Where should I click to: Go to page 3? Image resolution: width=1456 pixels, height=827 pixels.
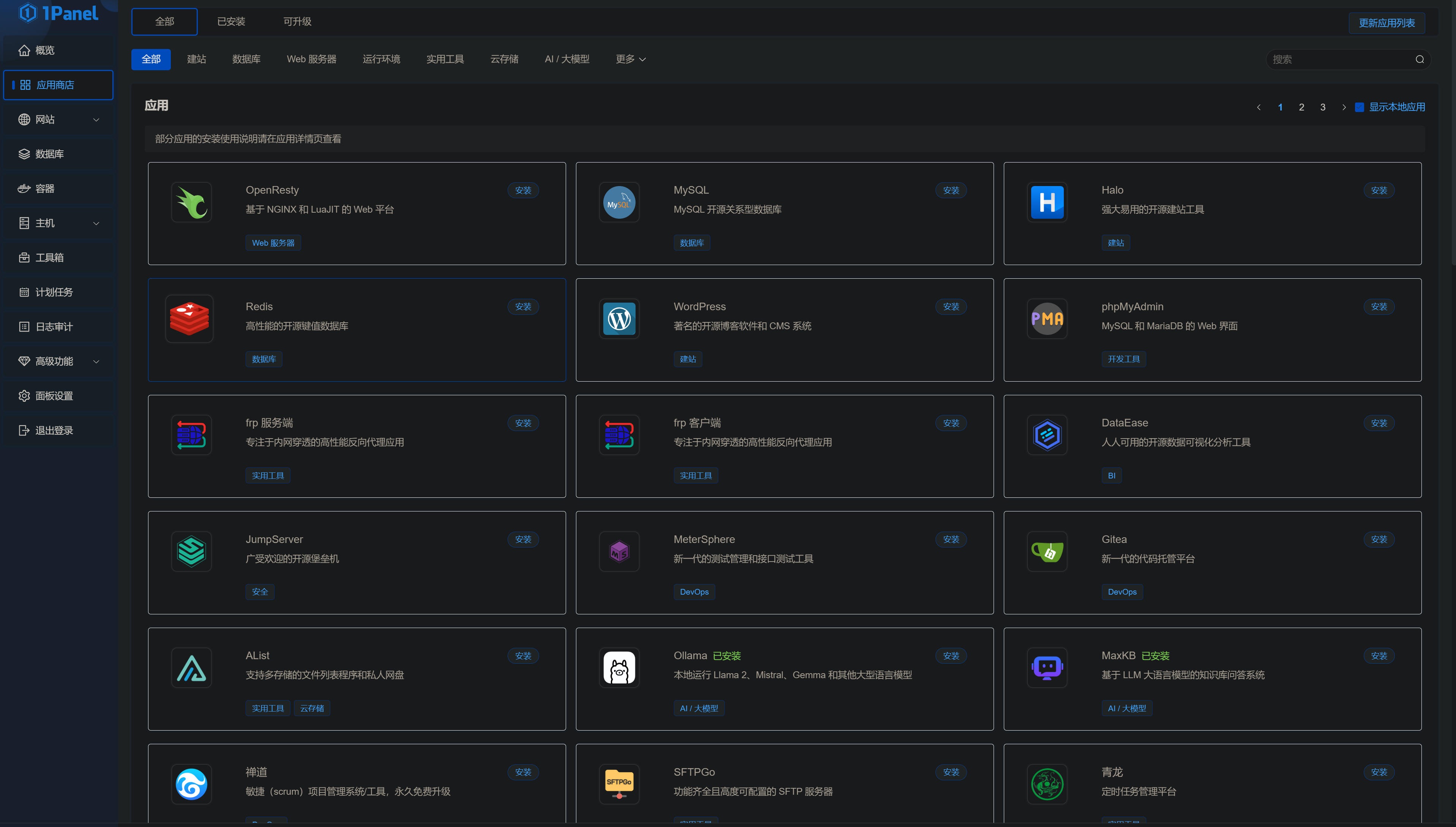(1323, 107)
